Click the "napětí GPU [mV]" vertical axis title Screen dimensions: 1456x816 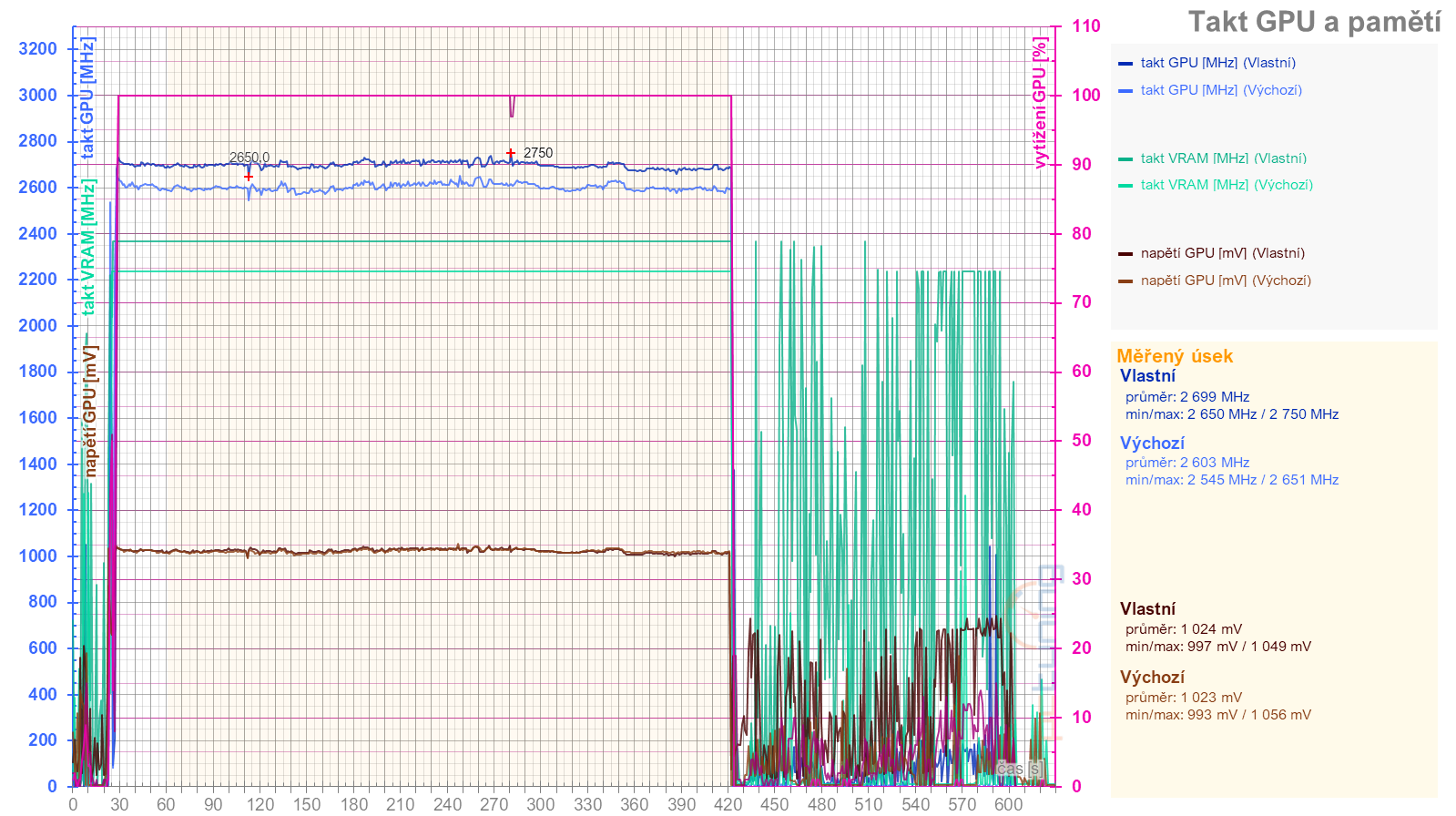tap(90, 411)
